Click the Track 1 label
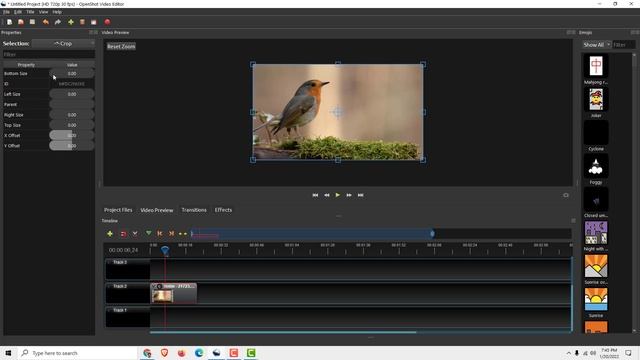Image resolution: width=640 pixels, height=360 pixels. point(120,310)
